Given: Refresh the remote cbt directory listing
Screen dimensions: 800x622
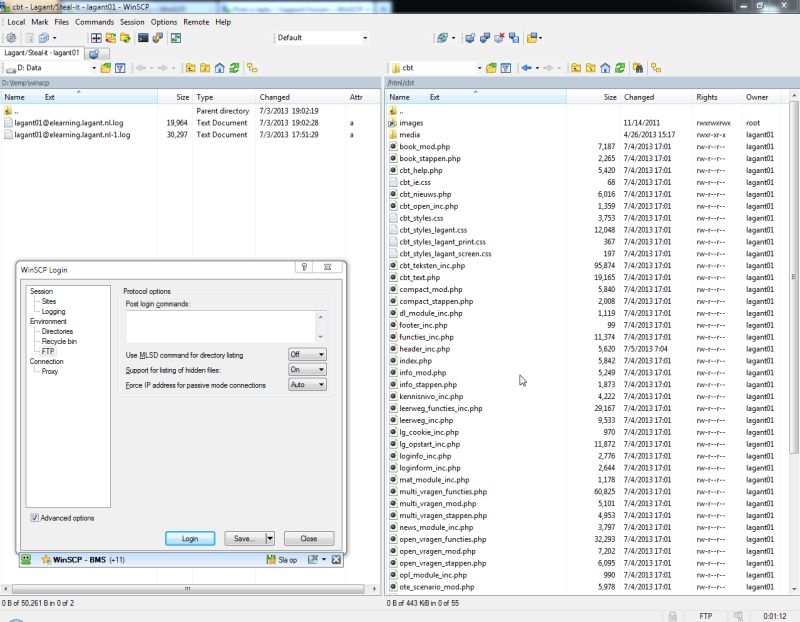Looking at the screenshot, I should 621,68.
